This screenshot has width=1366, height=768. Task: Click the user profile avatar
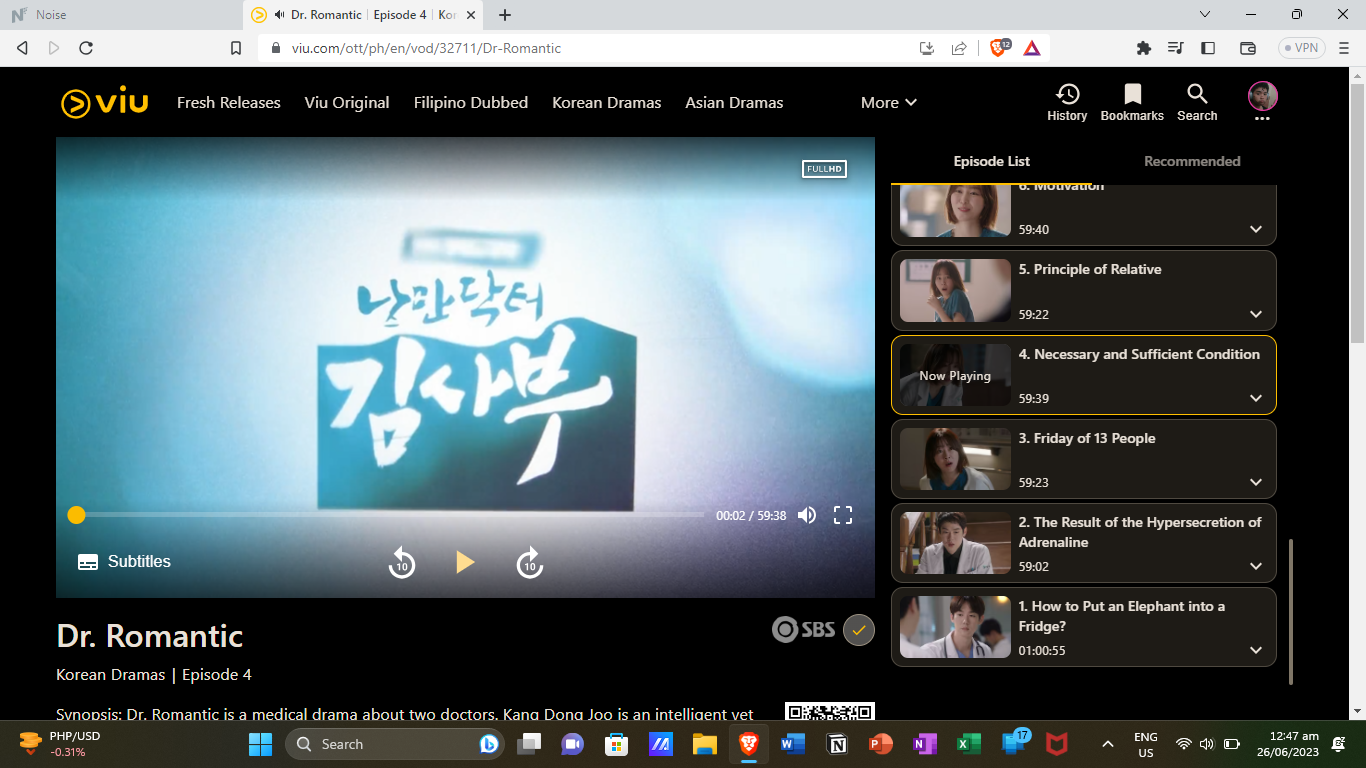click(x=1262, y=96)
